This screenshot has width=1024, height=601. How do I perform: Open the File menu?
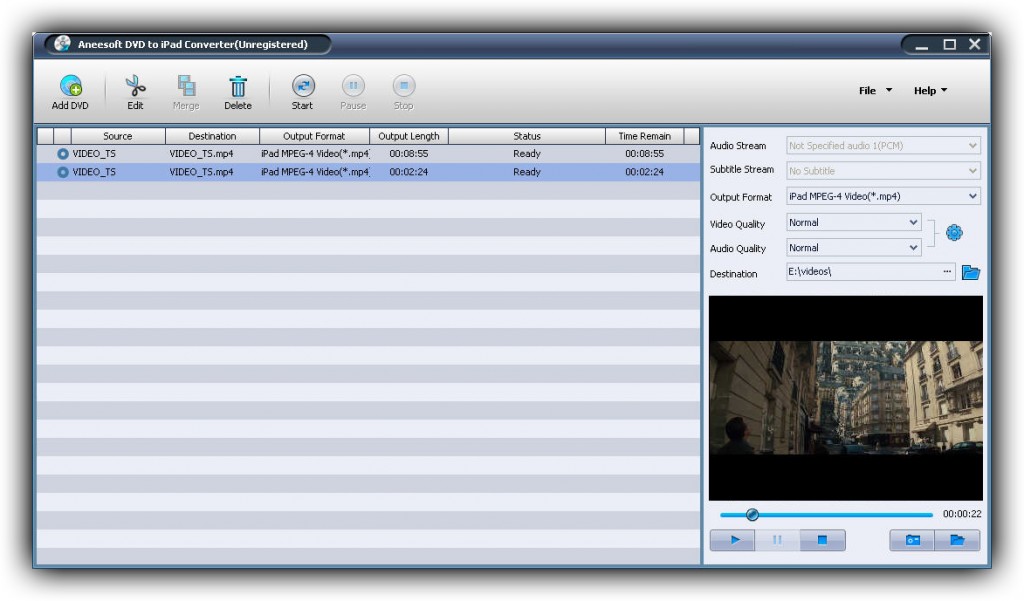pos(874,91)
